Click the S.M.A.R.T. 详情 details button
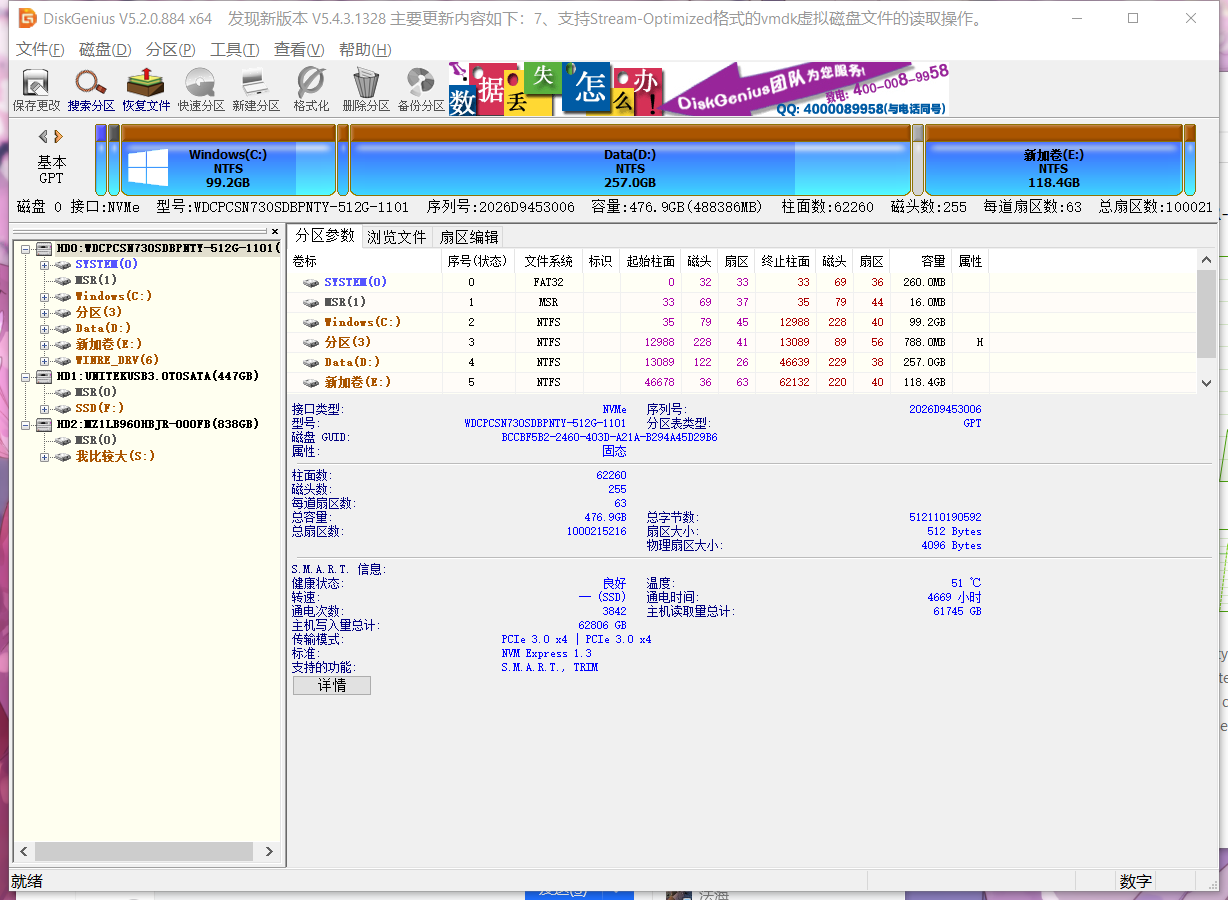The height and width of the screenshot is (900, 1228). [331, 685]
